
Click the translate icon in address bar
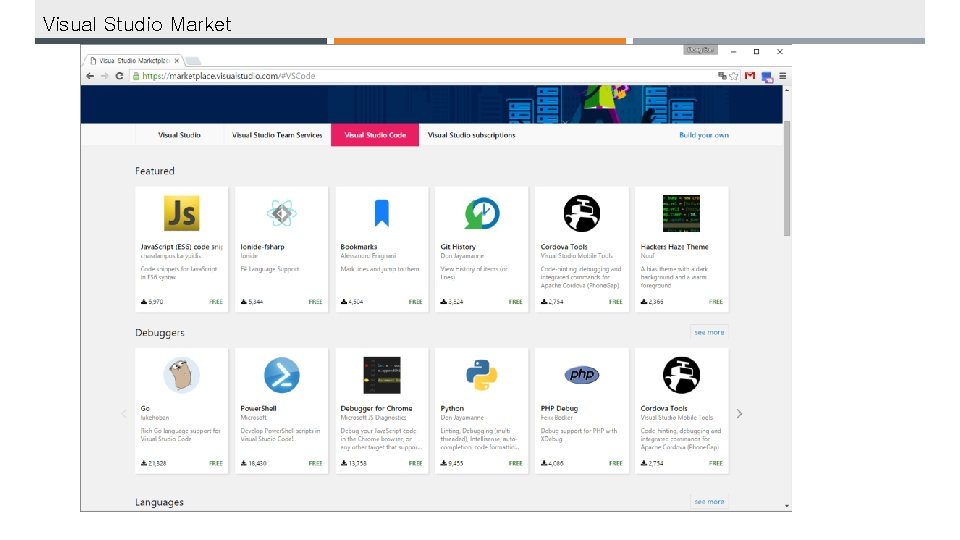(722, 76)
